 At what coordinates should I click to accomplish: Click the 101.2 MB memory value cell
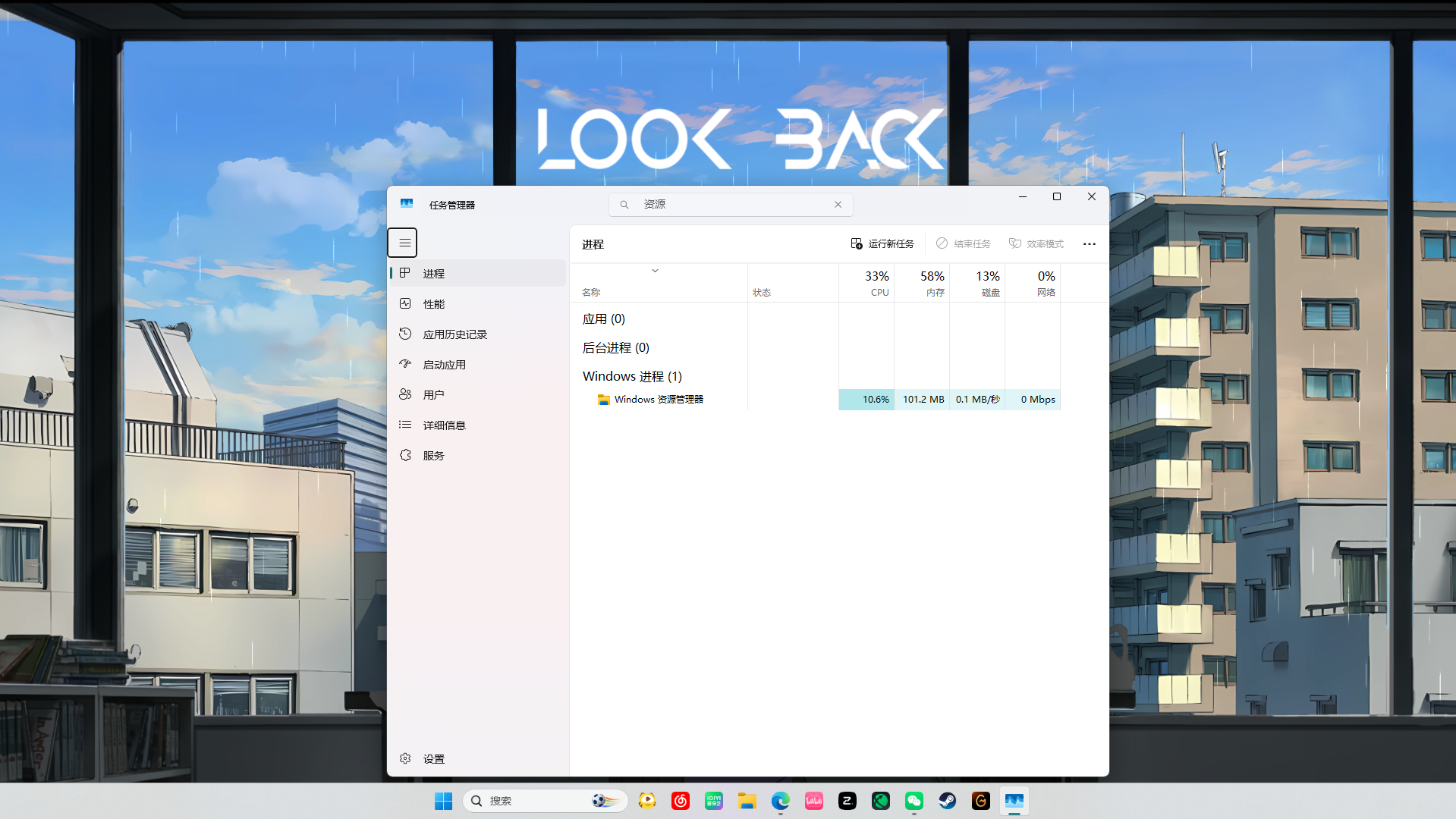click(922, 400)
